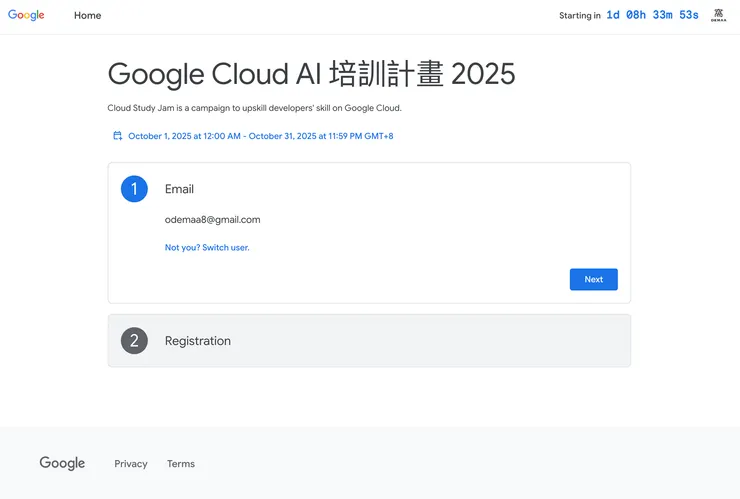Open the Terms footer link
This screenshot has width=740, height=499.
tap(181, 464)
